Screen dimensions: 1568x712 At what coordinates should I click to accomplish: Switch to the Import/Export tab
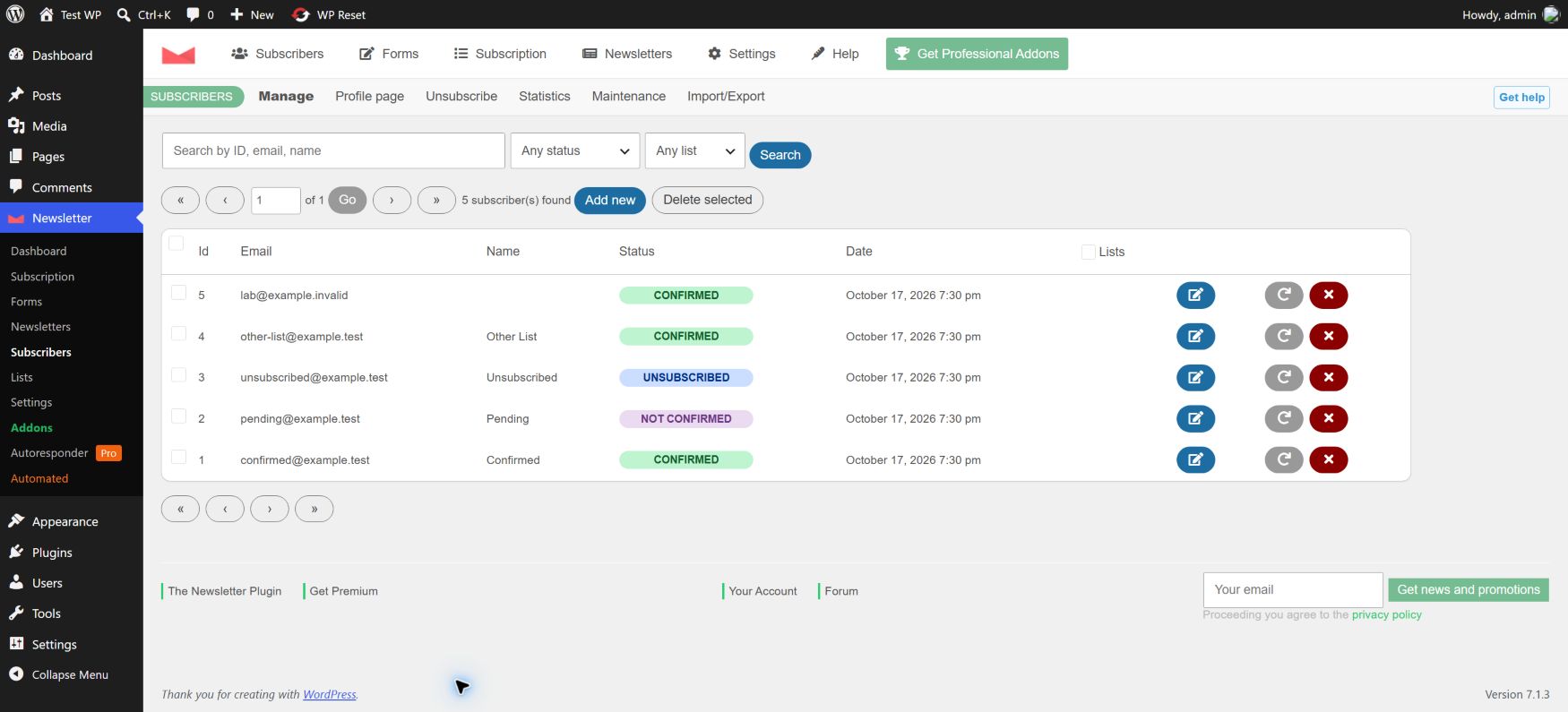726,96
